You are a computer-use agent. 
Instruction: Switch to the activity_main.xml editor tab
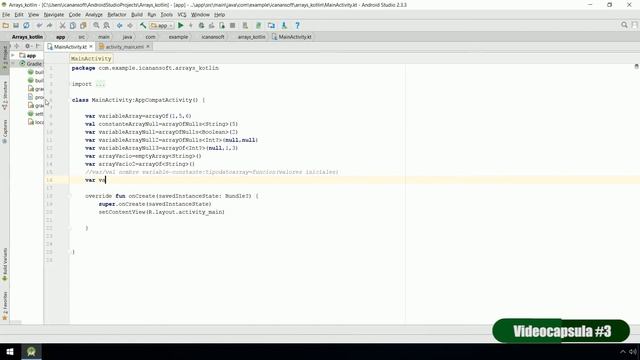(x=124, y=47)
